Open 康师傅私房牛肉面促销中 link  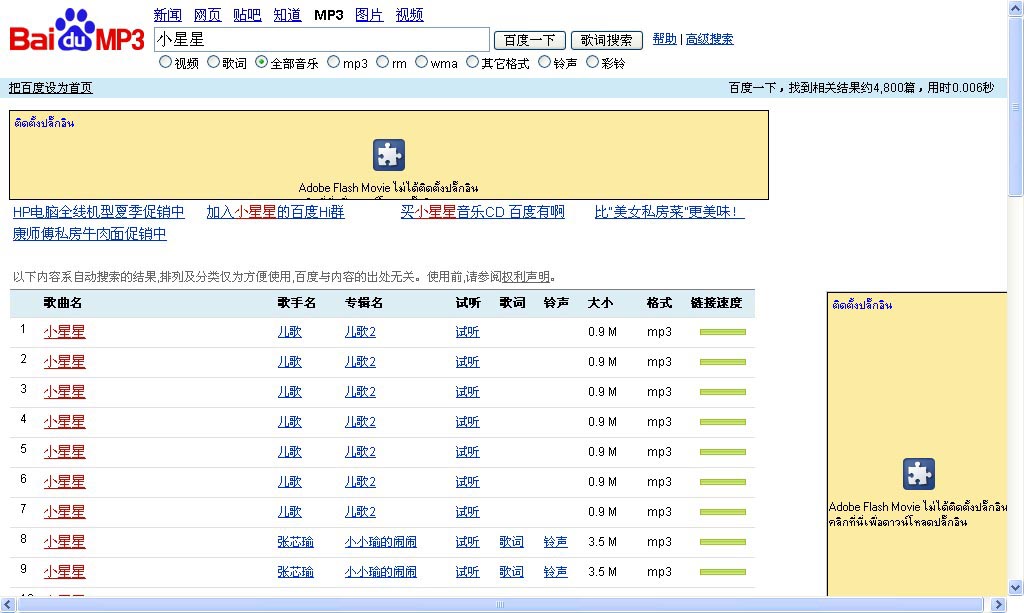[89, 234]
